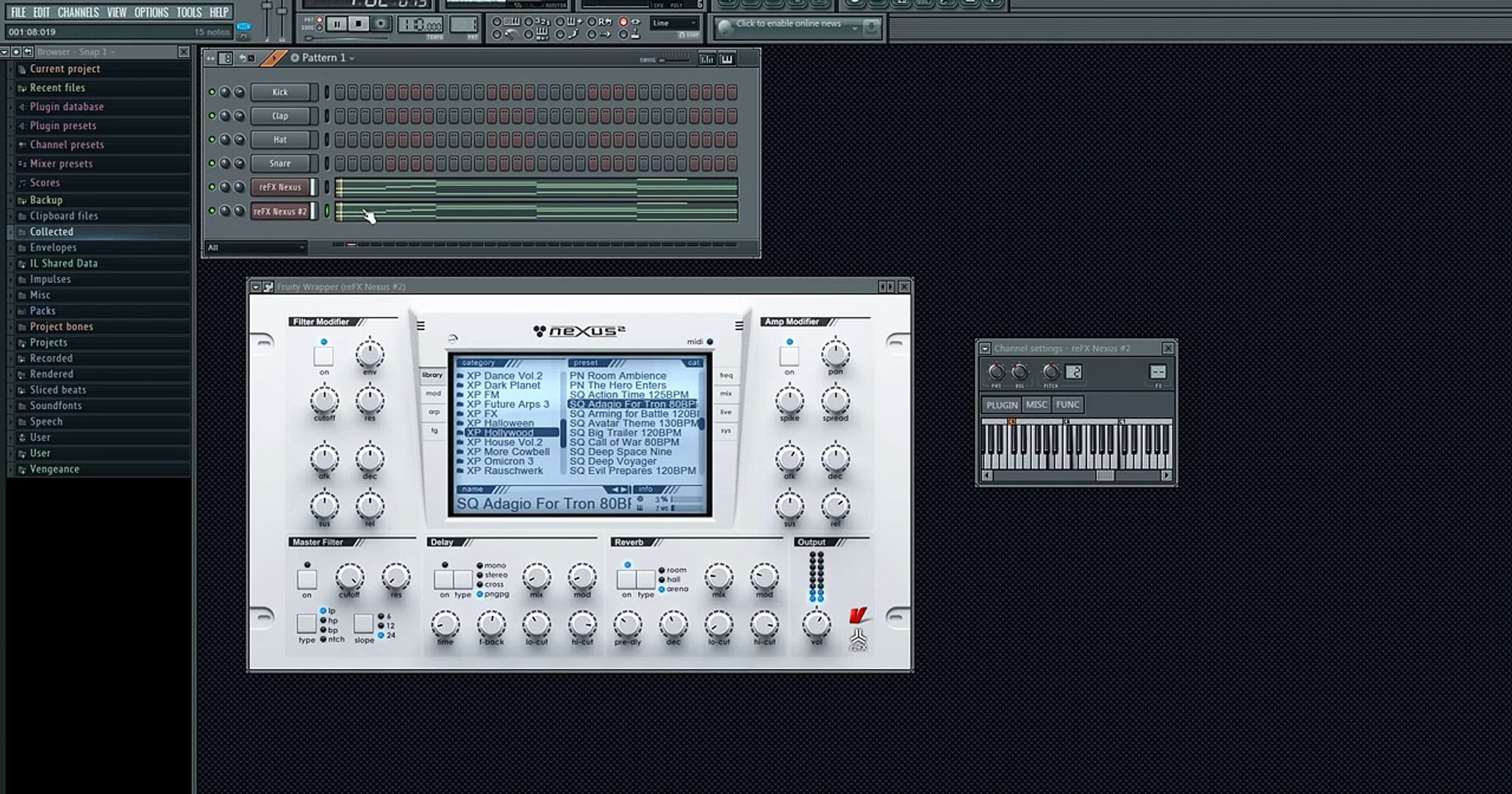Viewport: 1512px width, 794px height.
Task: Toggle the Filter Modifier on button
Action: (x=323, y=357)
